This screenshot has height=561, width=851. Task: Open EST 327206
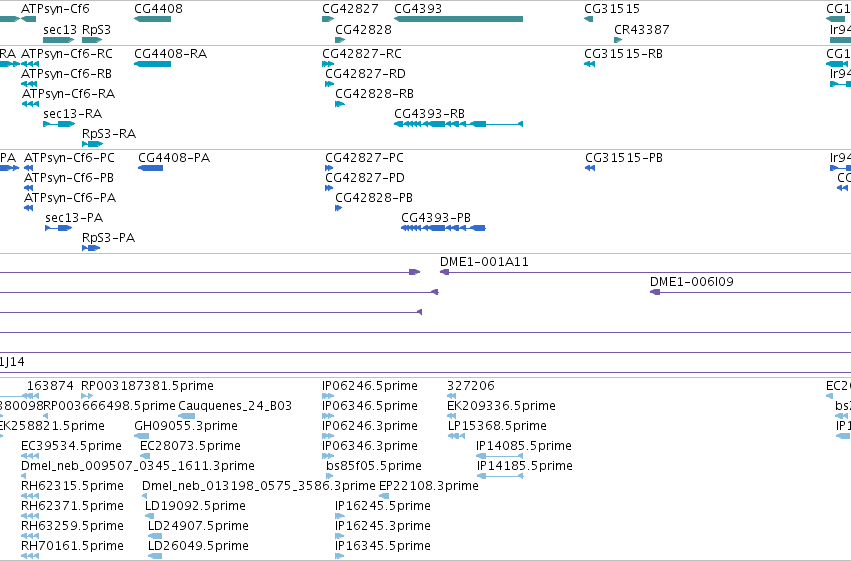(471, 386)
